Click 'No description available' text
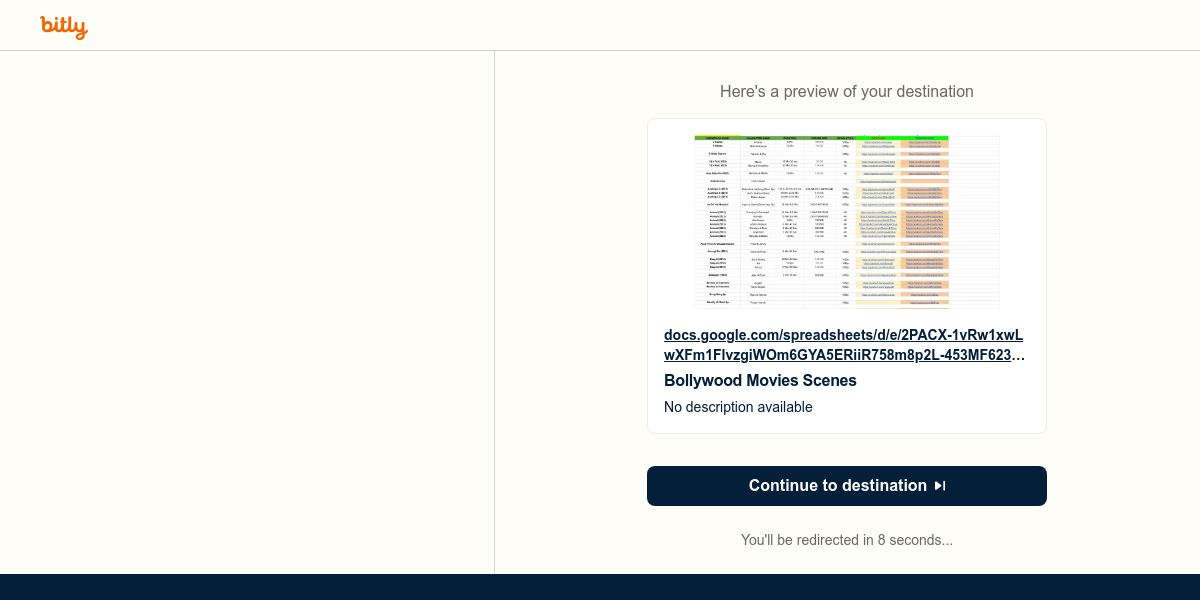The width and height of the screenshot is (1200, 600). [738, 407]
